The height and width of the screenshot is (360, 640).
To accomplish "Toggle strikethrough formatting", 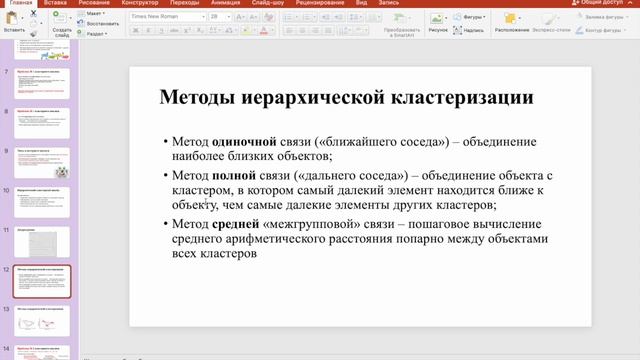I will [174, 30].
